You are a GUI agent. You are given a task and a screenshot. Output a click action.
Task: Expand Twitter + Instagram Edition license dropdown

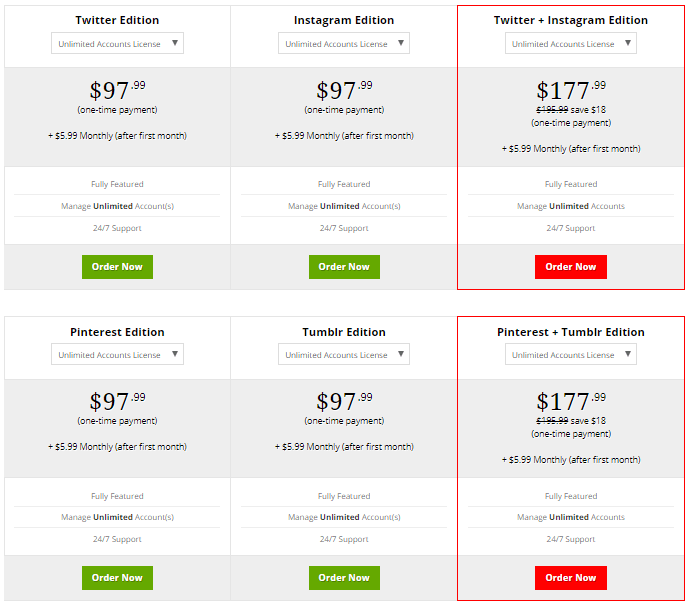click(571, 43)
